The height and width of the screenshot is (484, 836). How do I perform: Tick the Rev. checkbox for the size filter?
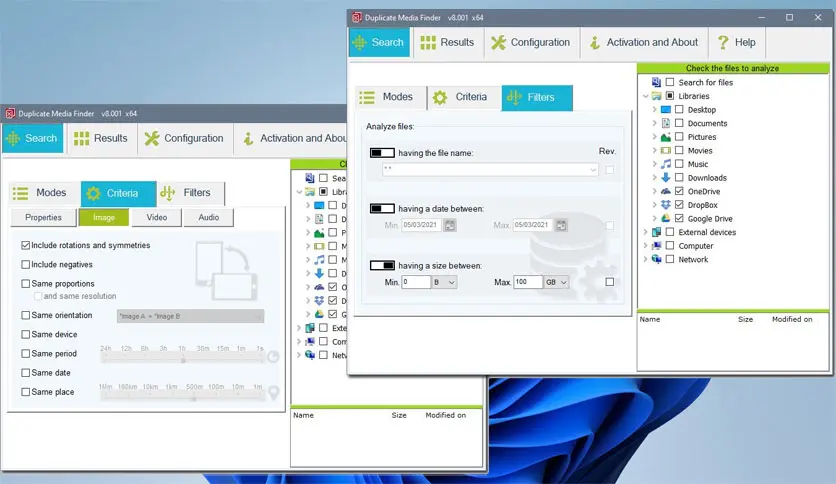[609, 282]
